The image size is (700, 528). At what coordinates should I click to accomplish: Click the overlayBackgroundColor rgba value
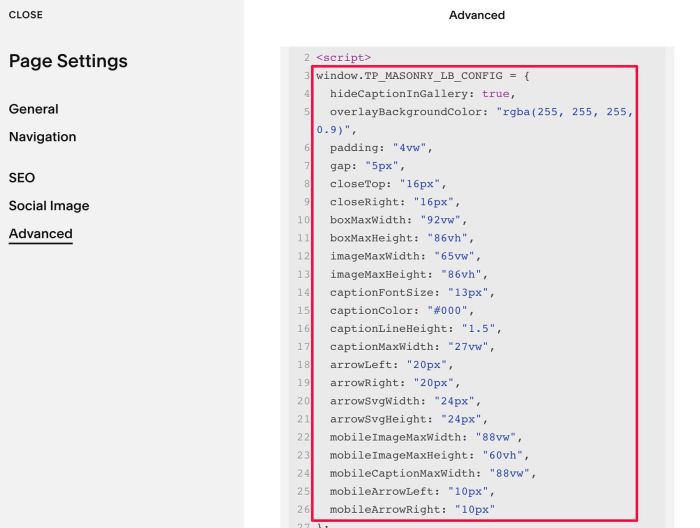coord(475,121)
